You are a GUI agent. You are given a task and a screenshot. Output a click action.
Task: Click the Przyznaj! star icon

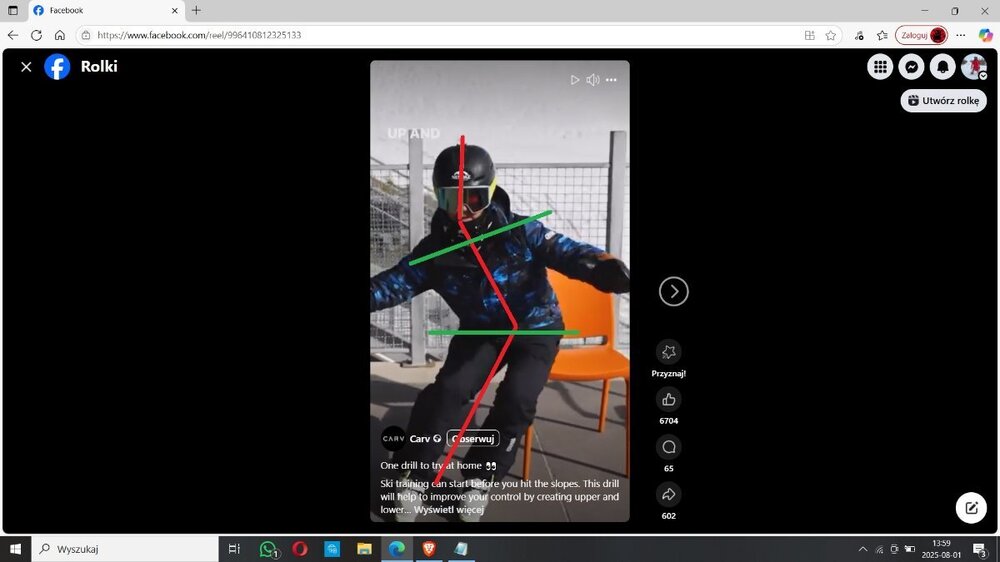pos(669,352)
